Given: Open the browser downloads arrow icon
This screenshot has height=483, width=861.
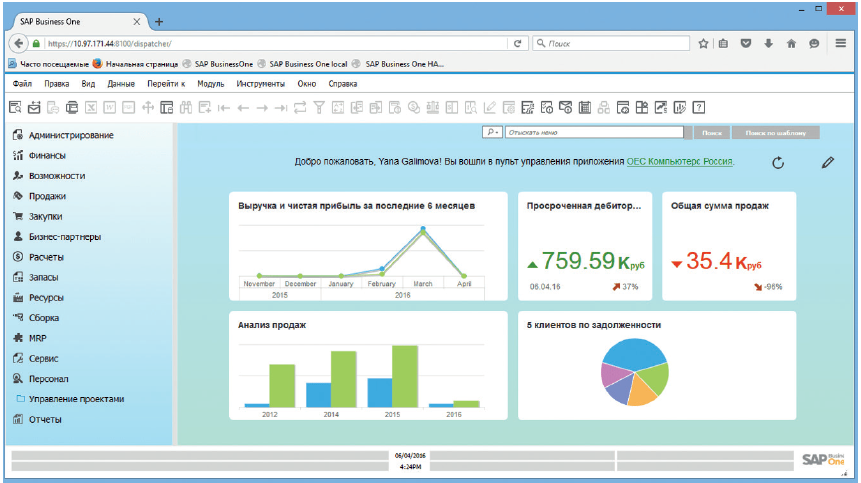Looking at the screenshot, I should tap(768, 43).
